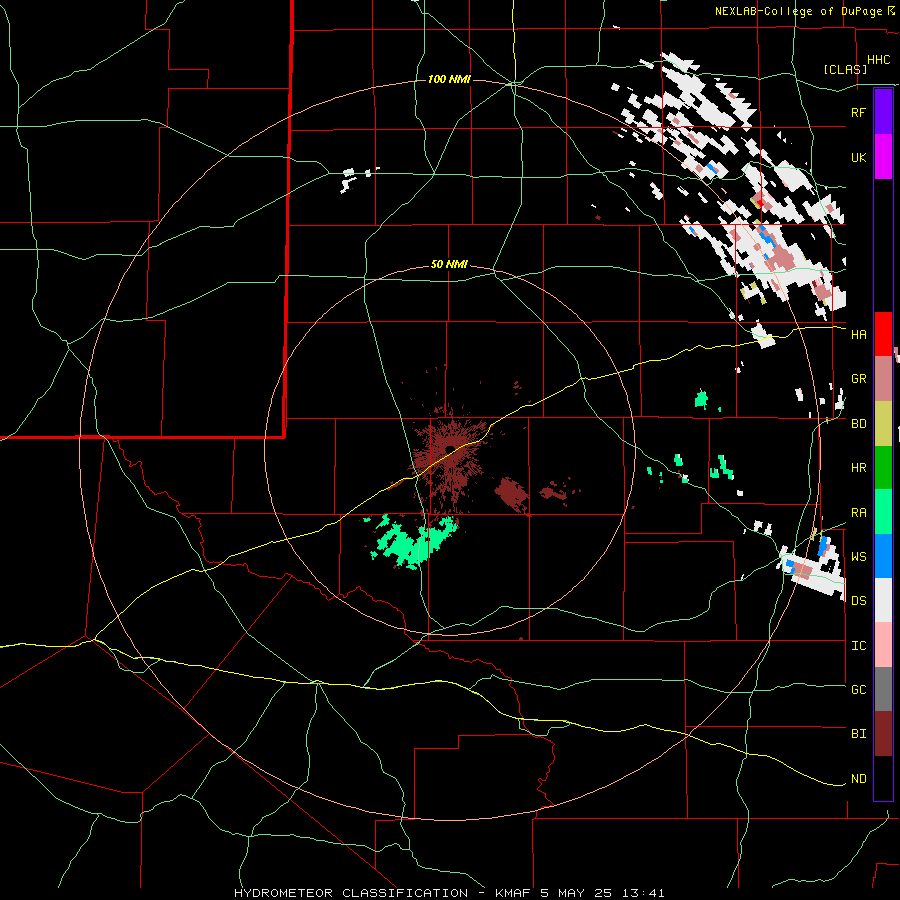Click the radar site center in brown clutter
The image size is (900, 900).
(x=450, y=448)
